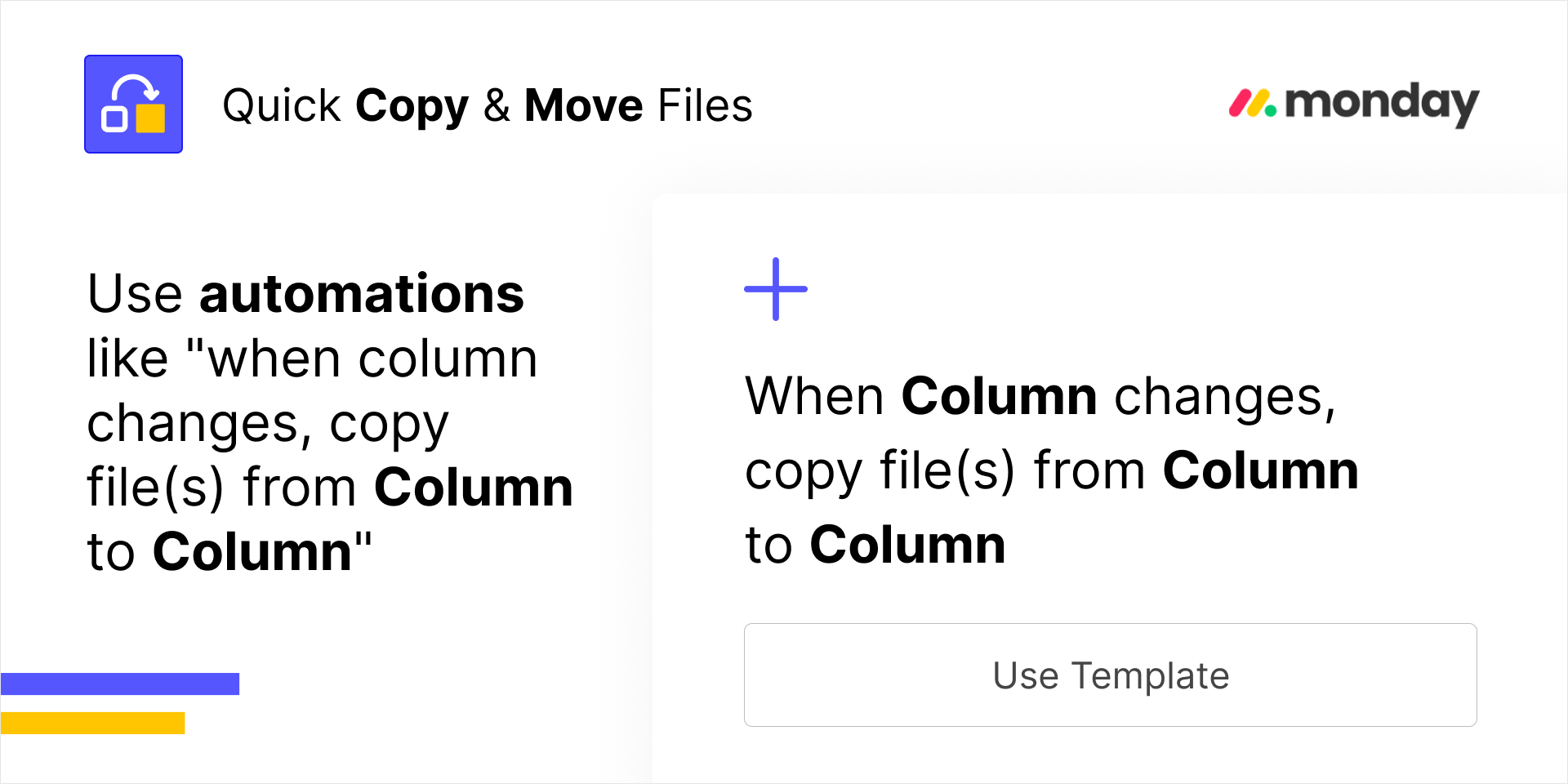Click the colorful monday logo mark
Screen dimensions: 1568x784
point(1252,103)
